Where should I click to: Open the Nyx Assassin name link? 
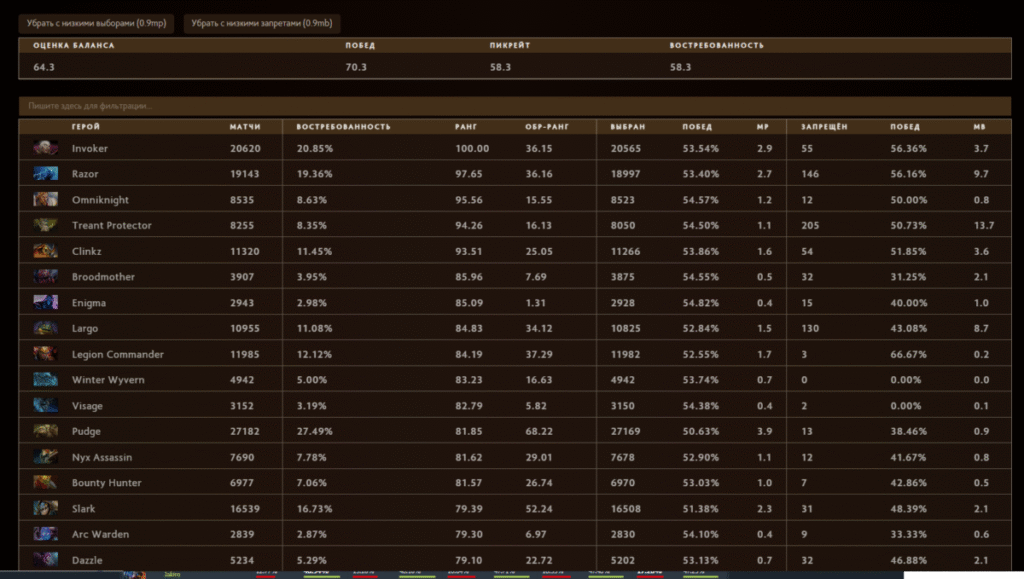click(102, 457)
